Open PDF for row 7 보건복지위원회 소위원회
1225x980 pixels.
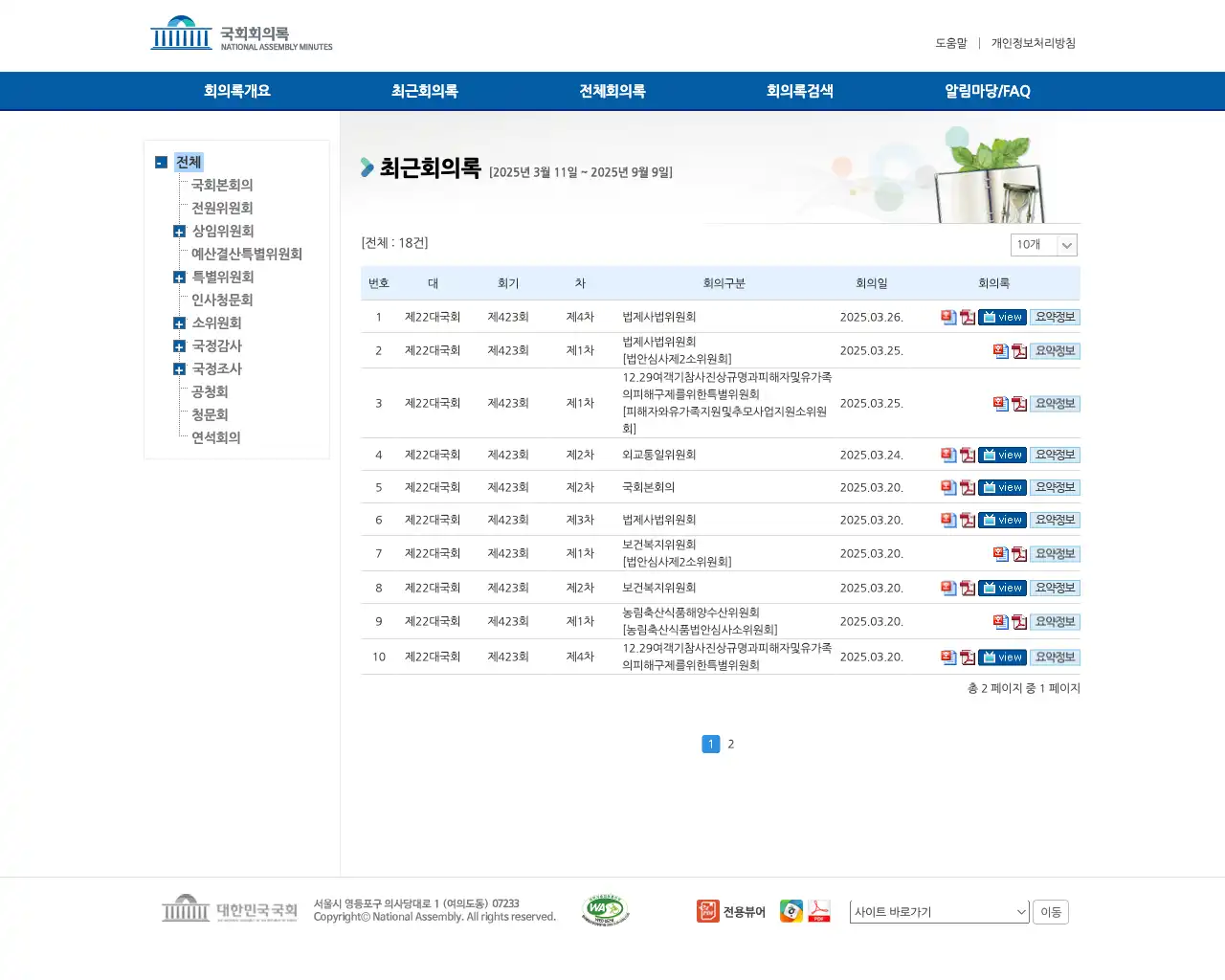(x=1020, y=554)
